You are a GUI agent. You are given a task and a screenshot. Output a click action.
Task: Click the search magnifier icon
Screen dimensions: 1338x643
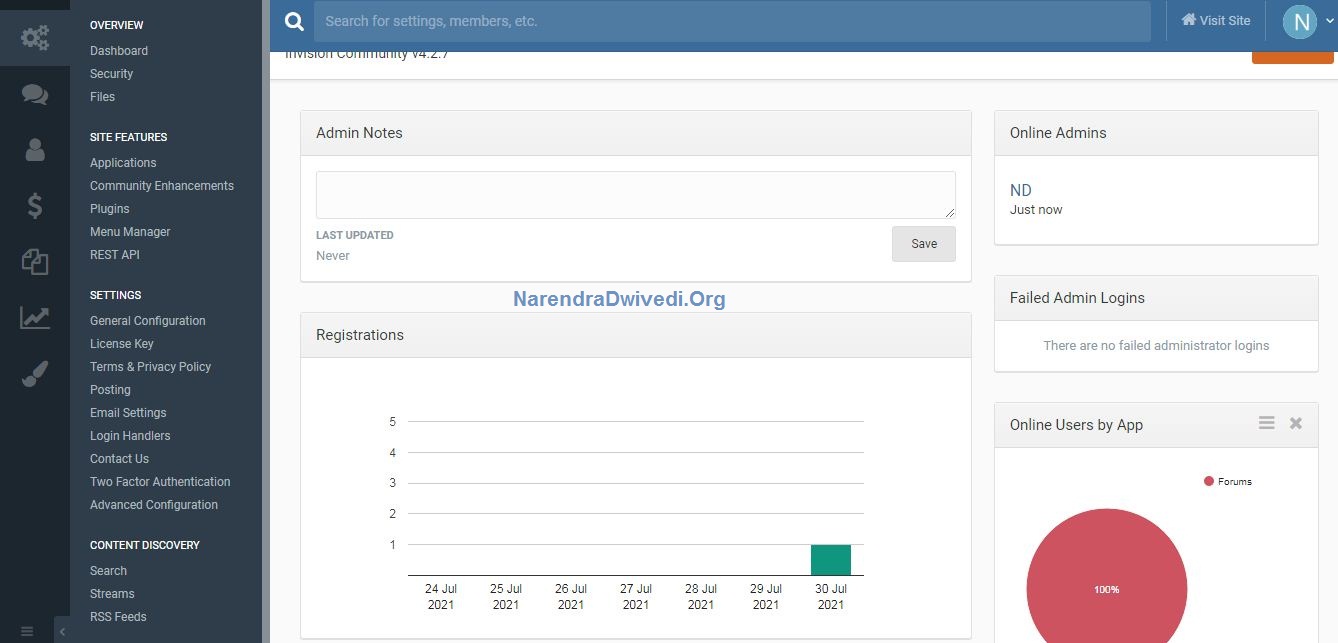click(293, 20)
